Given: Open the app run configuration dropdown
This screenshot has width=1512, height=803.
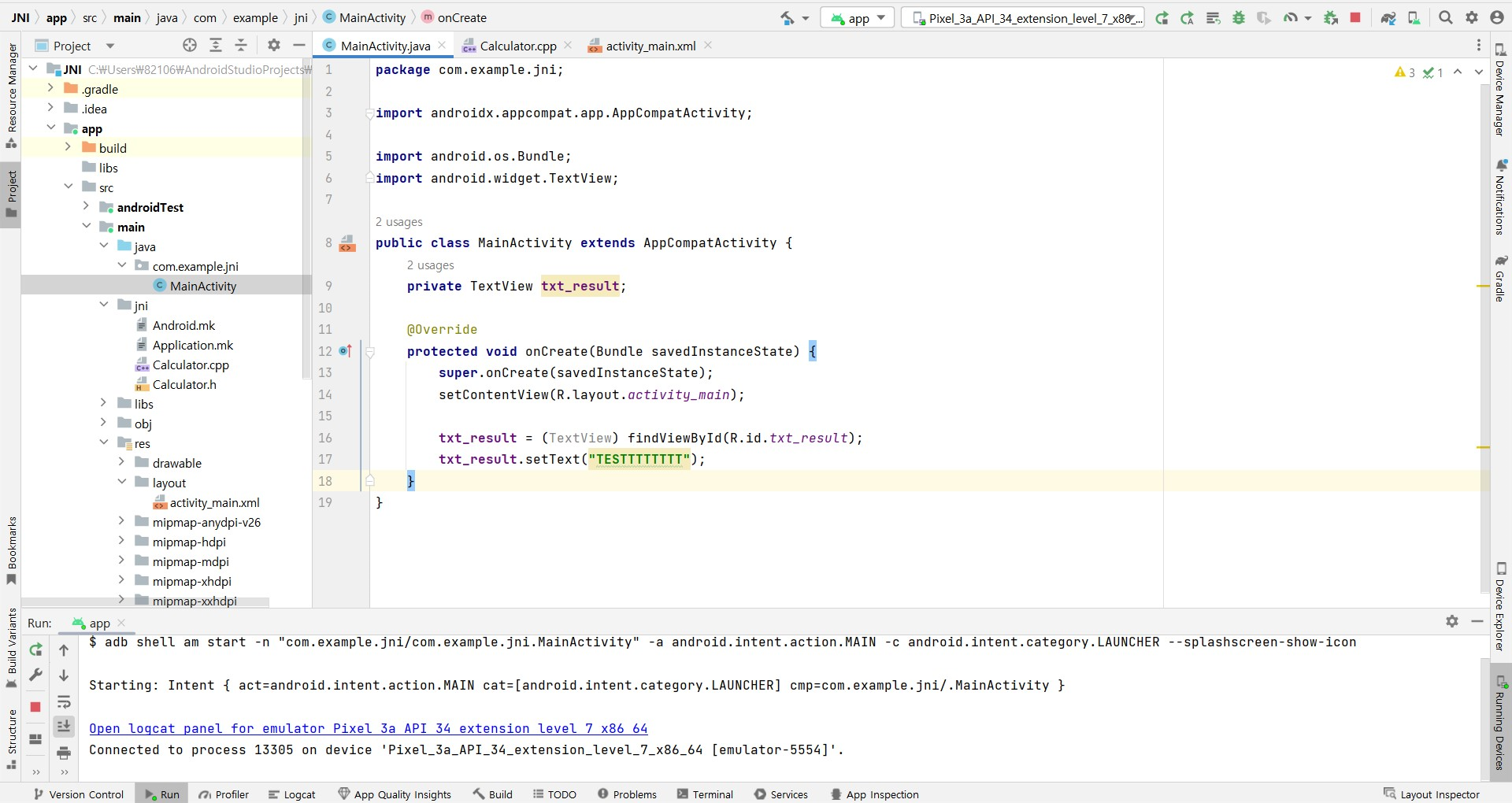Looking at the screenshot, I should pos(857,17).
